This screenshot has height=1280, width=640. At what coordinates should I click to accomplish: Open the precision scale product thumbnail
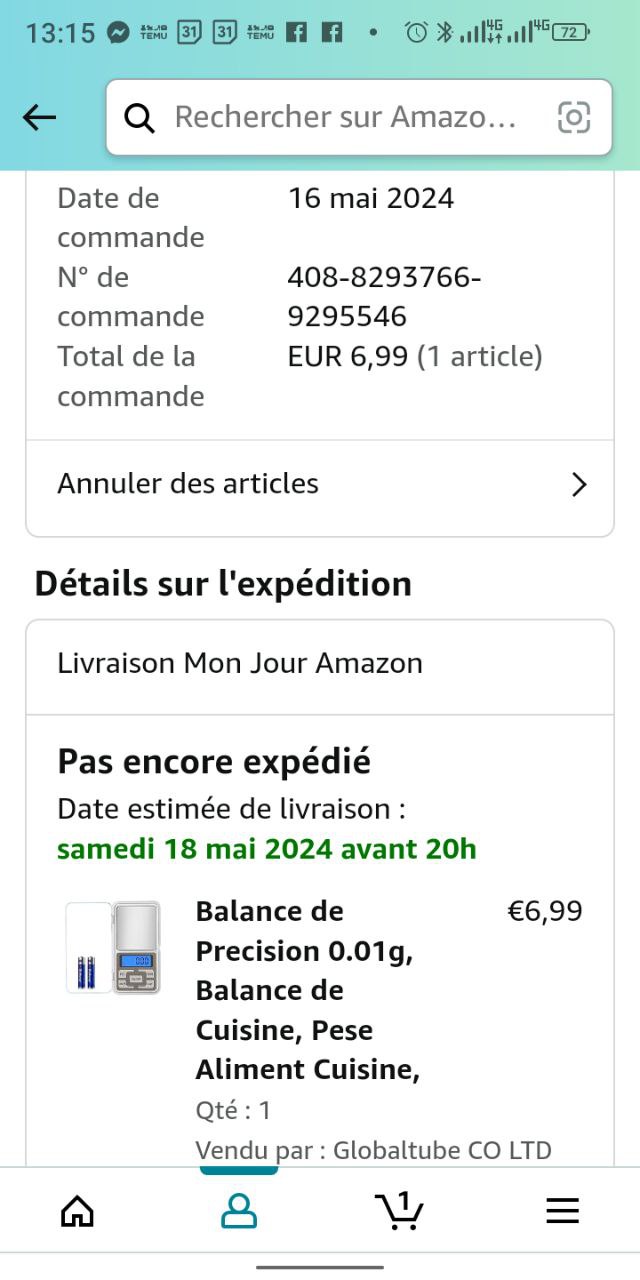pos(113,946)
